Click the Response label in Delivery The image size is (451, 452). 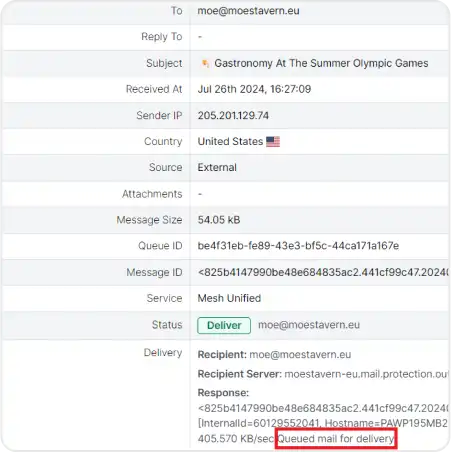pyautogui.click(x=223, y=393)
